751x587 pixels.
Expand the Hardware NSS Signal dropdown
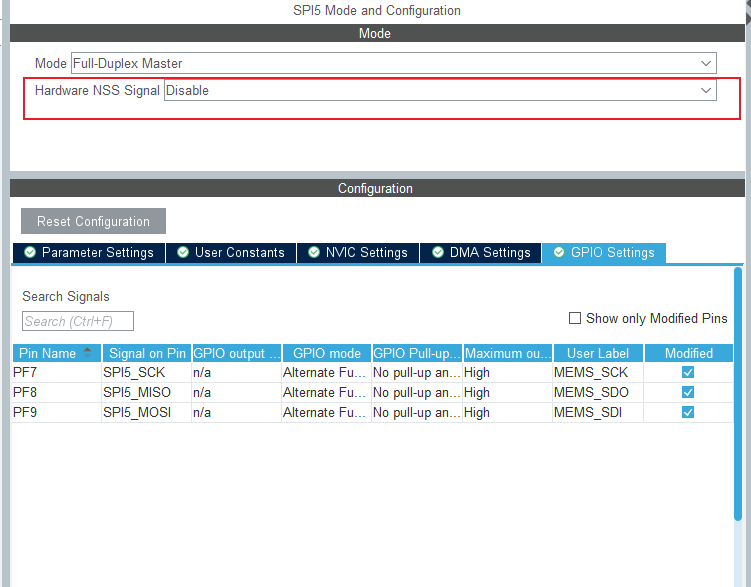point(440,90)
